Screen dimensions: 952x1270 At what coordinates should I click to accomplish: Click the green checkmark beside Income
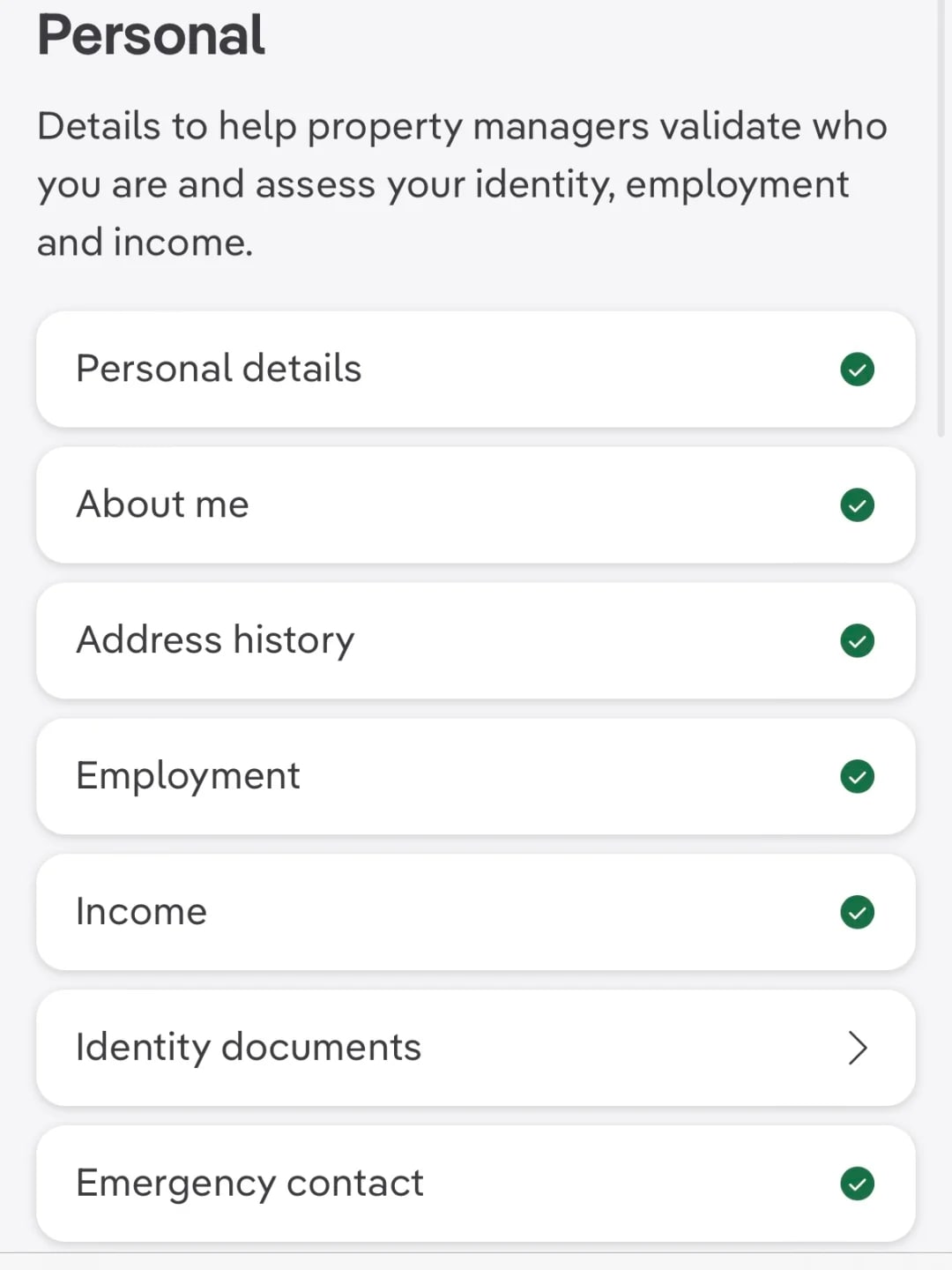(857, 913)
